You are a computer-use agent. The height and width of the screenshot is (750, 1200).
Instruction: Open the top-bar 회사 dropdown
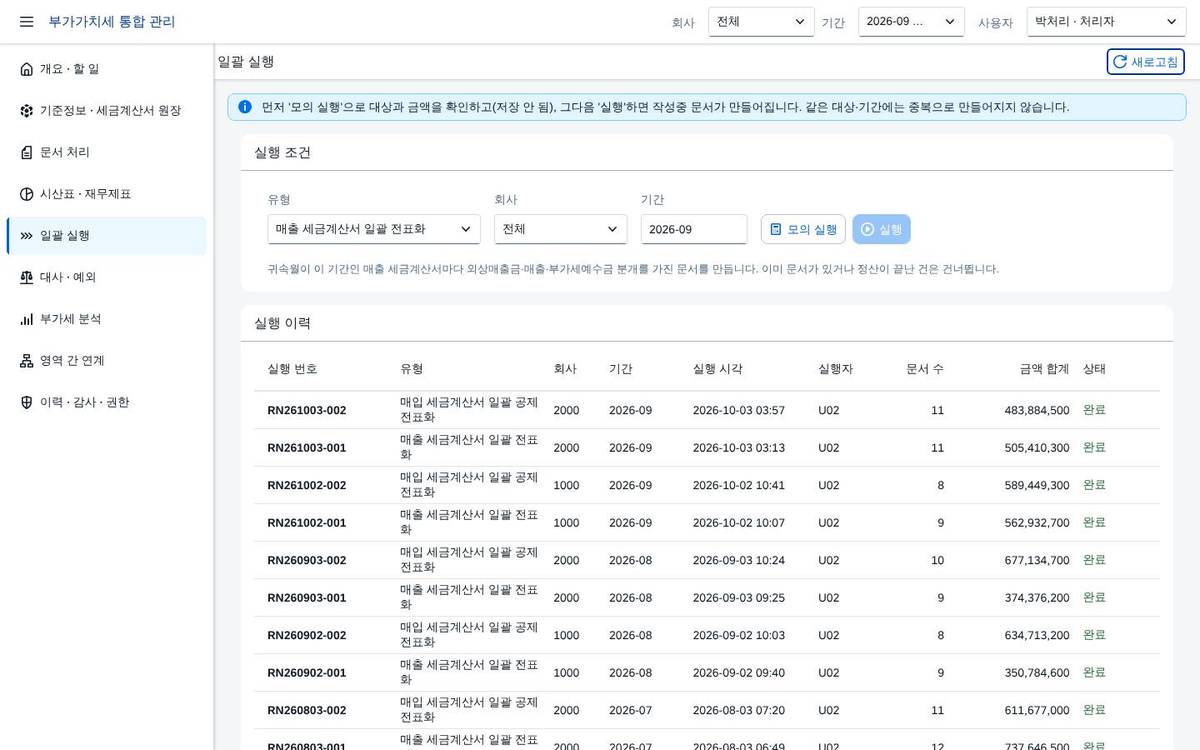[x=761, y=22]
